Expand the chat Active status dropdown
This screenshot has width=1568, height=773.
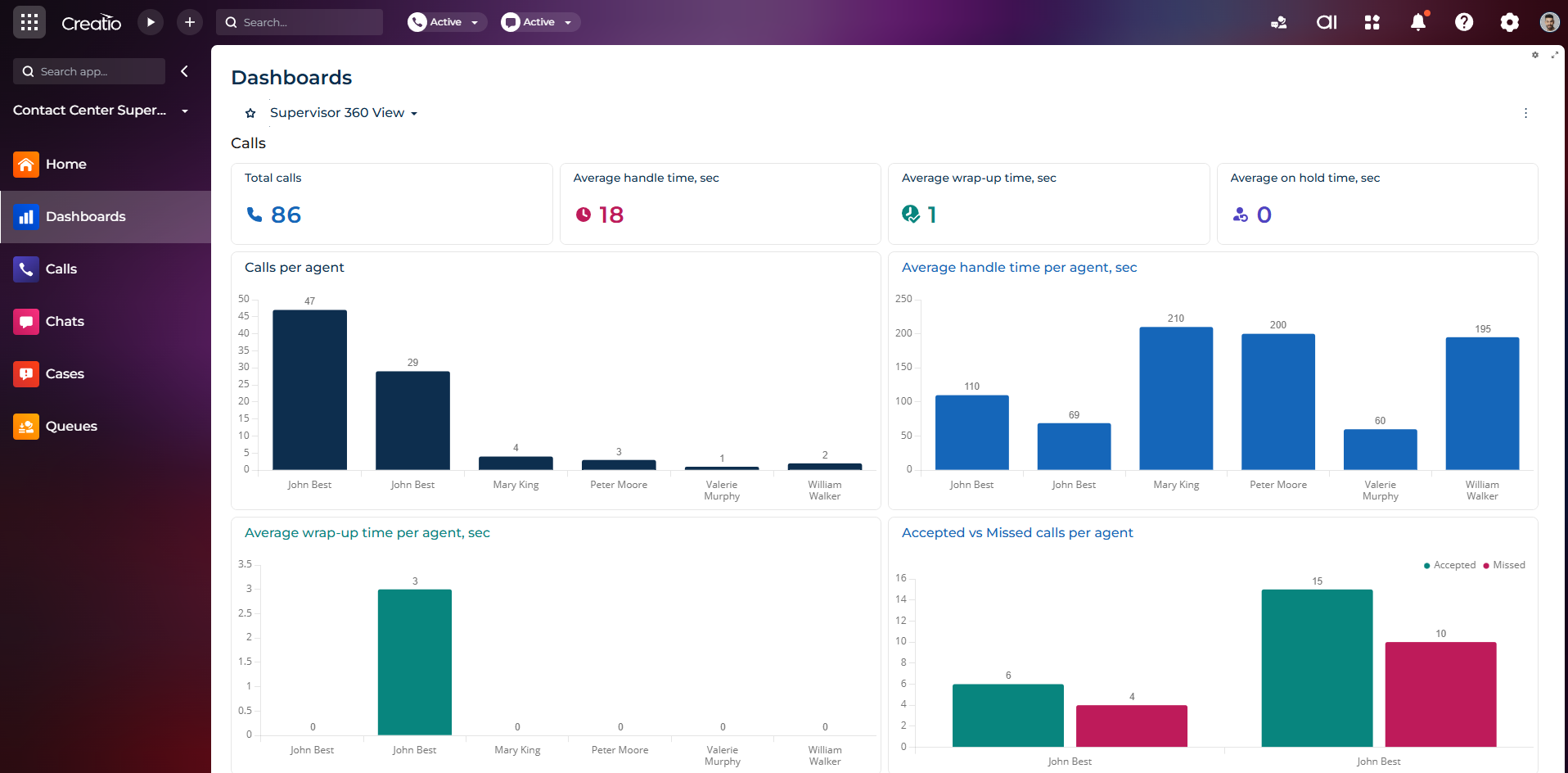pos(540,22)
